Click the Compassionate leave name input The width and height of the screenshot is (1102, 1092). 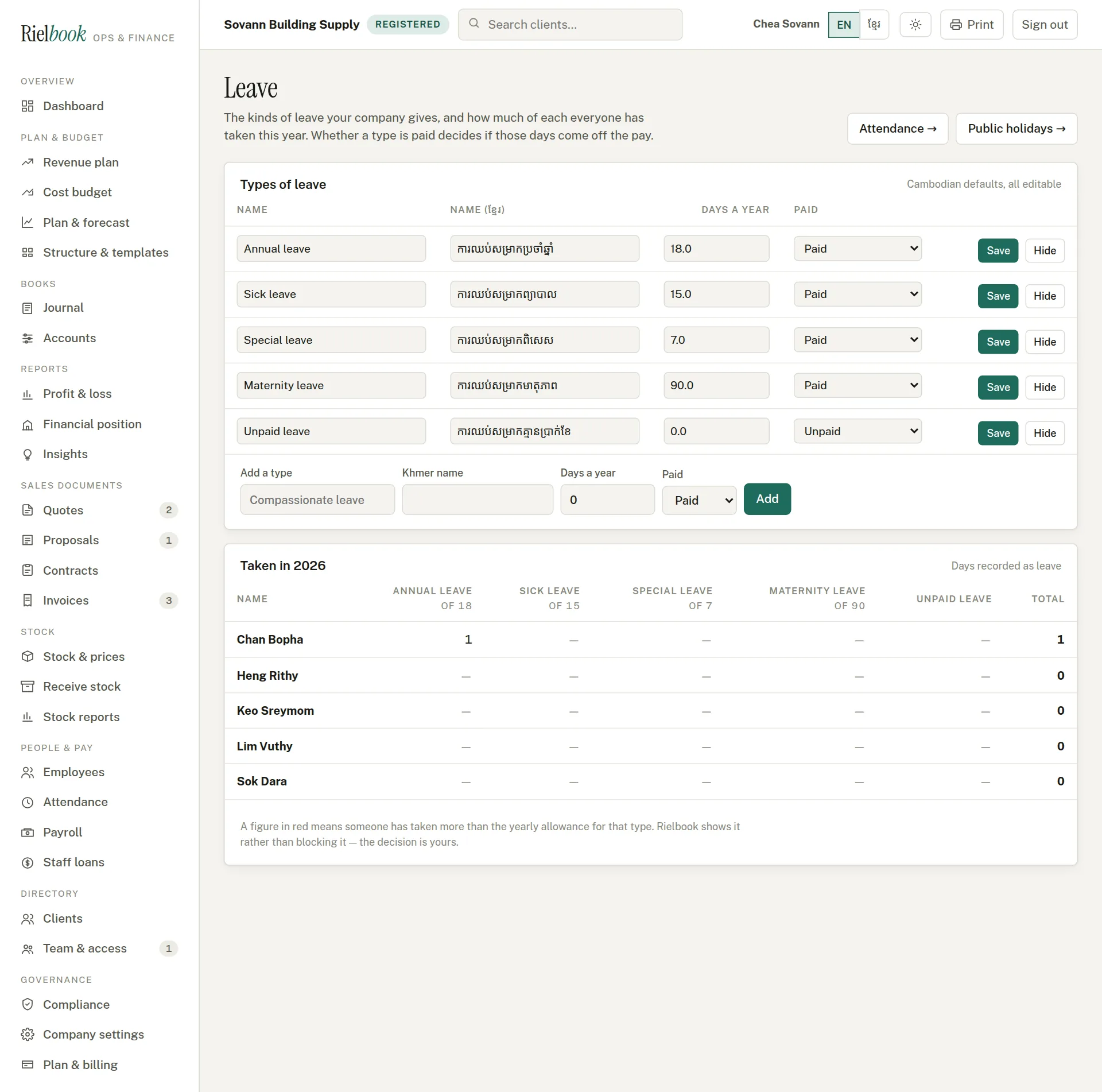pos(317,499)
